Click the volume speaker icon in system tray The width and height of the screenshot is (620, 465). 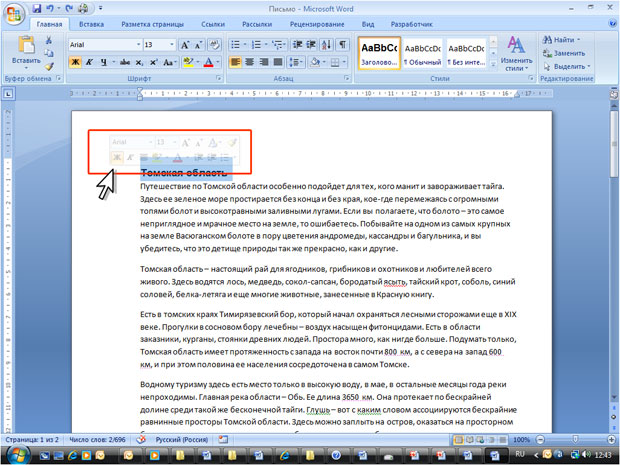tap(586, 454)
